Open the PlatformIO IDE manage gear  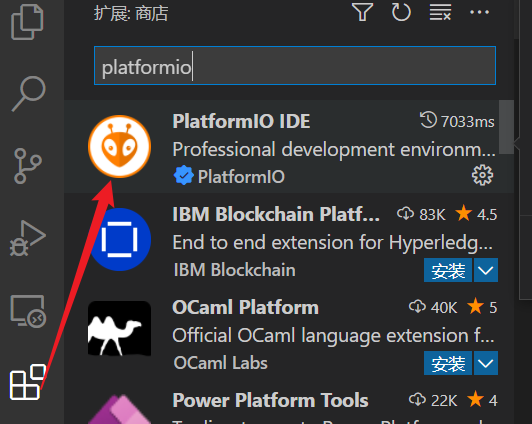coord(482,175)
